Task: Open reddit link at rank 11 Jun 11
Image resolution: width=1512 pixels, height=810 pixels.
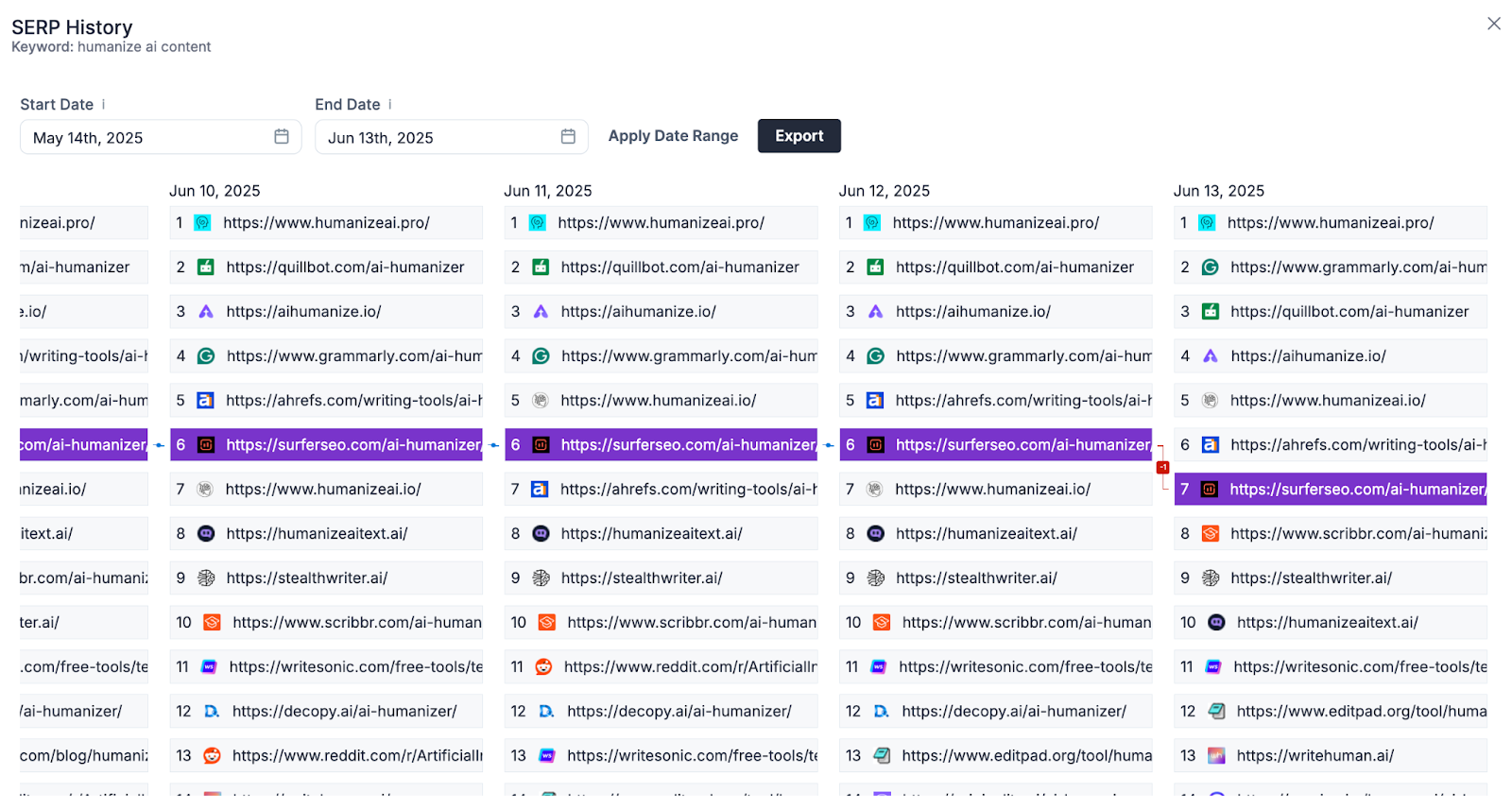Action: [x=691, y=667]
